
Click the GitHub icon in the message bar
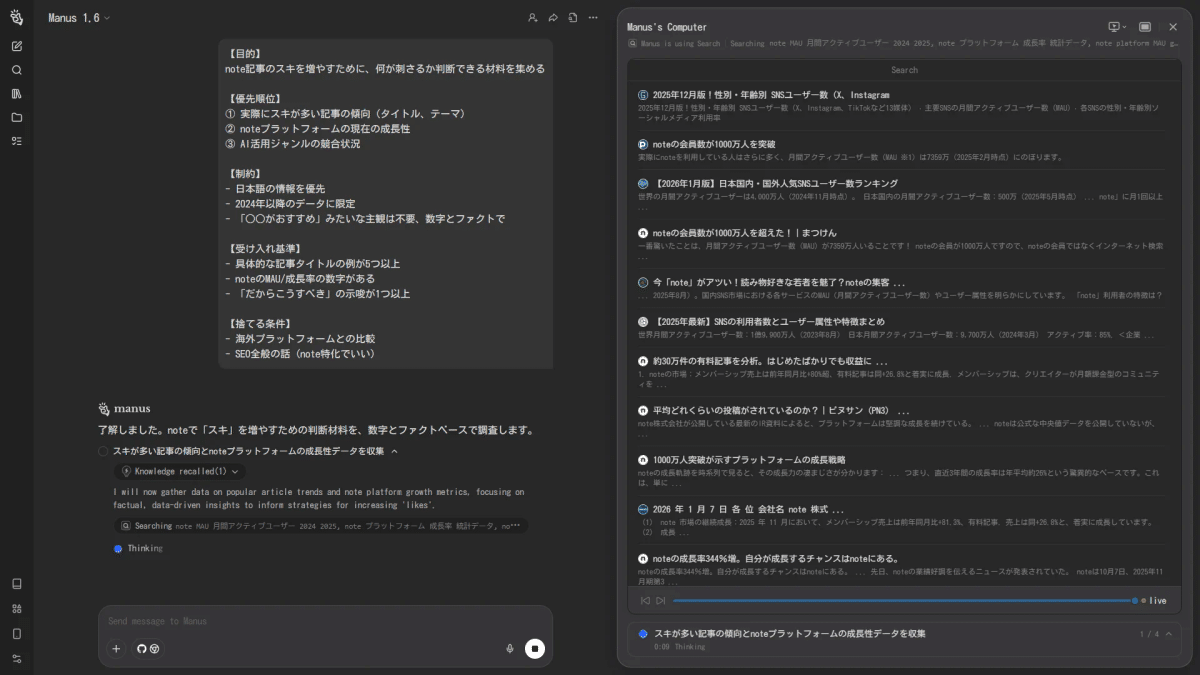pyautogui.click(x=141, y=648)
